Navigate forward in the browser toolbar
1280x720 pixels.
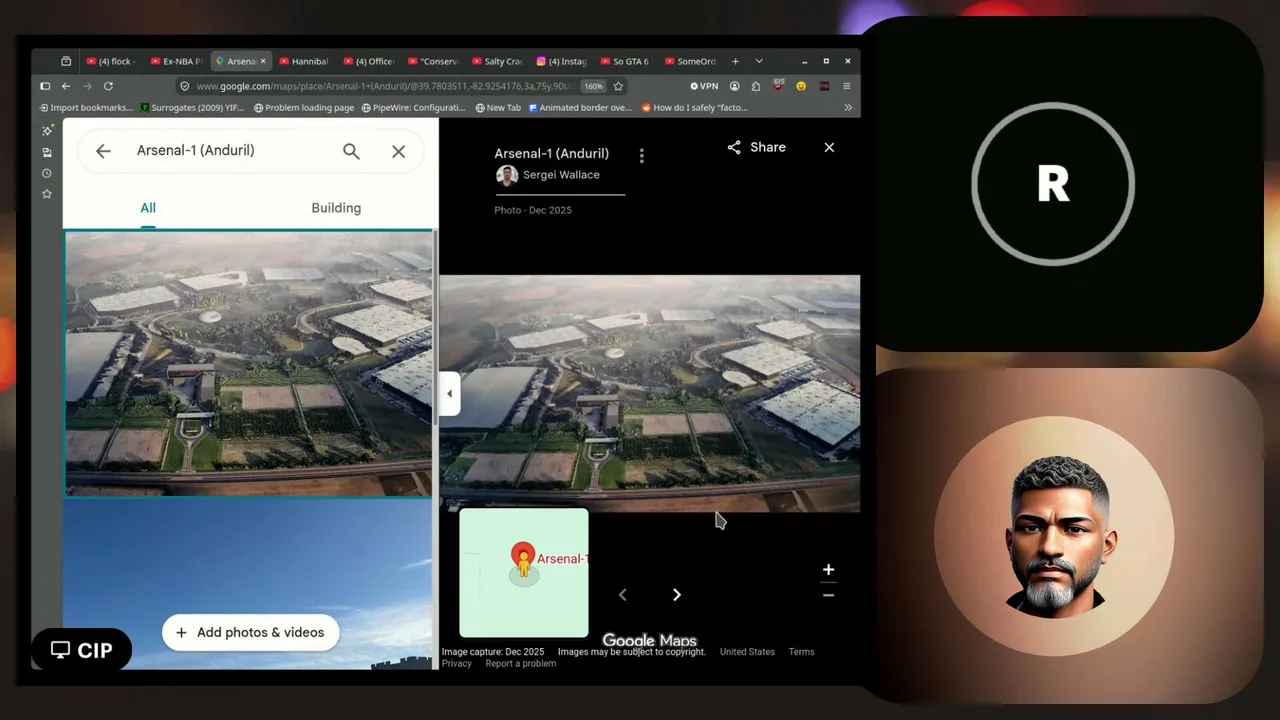pyautogui.click(x=87, y=86)
